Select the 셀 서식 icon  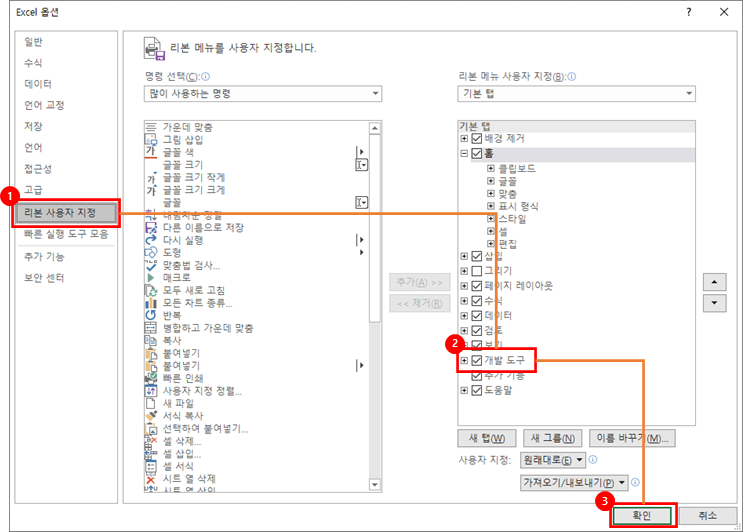[151, 466]
